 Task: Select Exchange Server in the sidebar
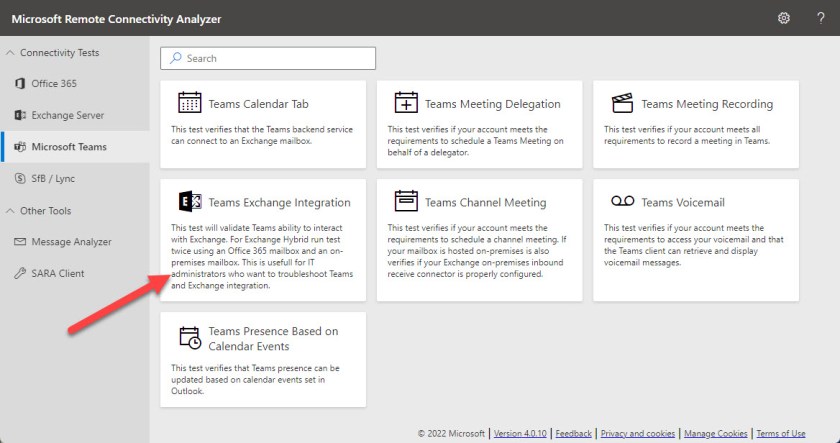74,115
